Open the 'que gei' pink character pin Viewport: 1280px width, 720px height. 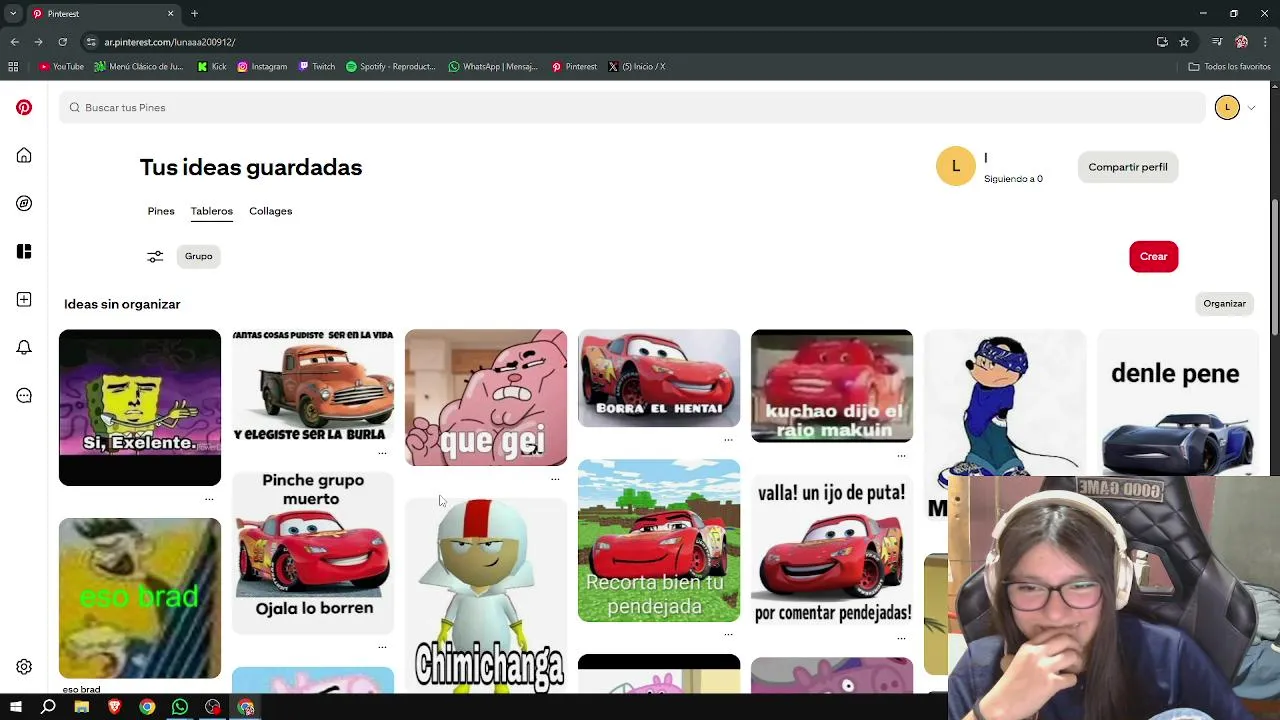(x=486, y=397)
